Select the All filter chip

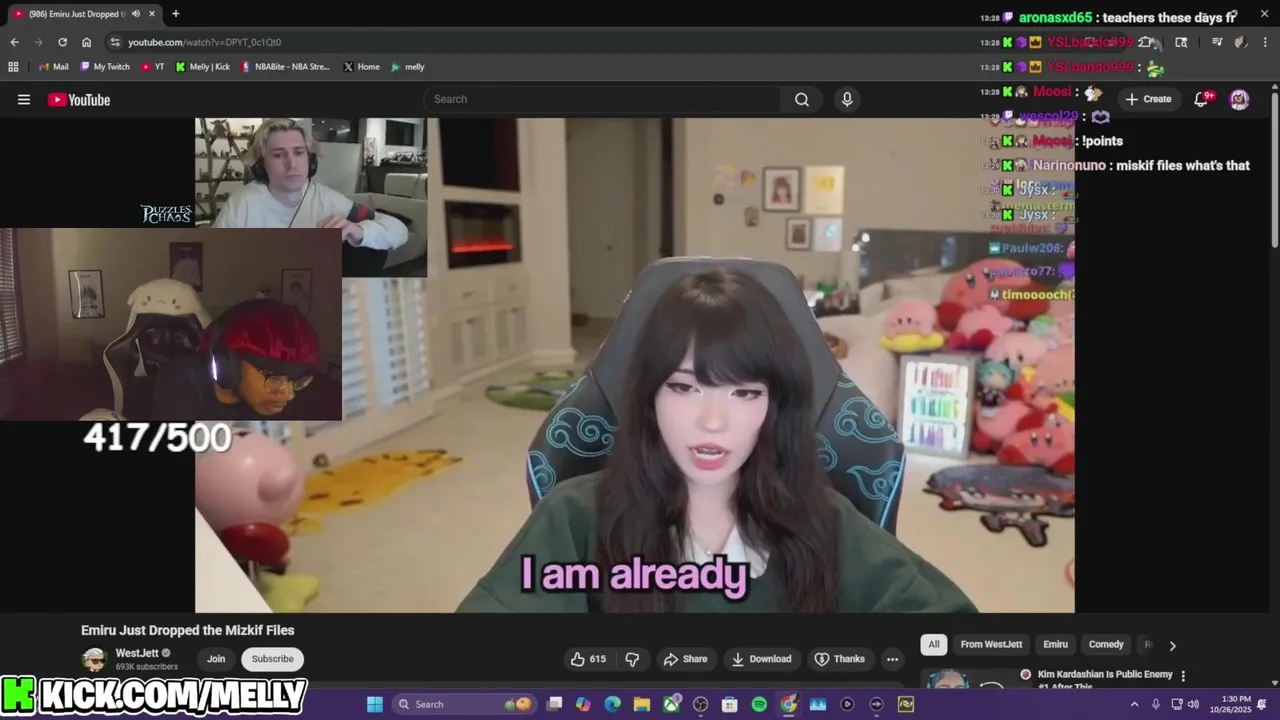click(933, 645)
